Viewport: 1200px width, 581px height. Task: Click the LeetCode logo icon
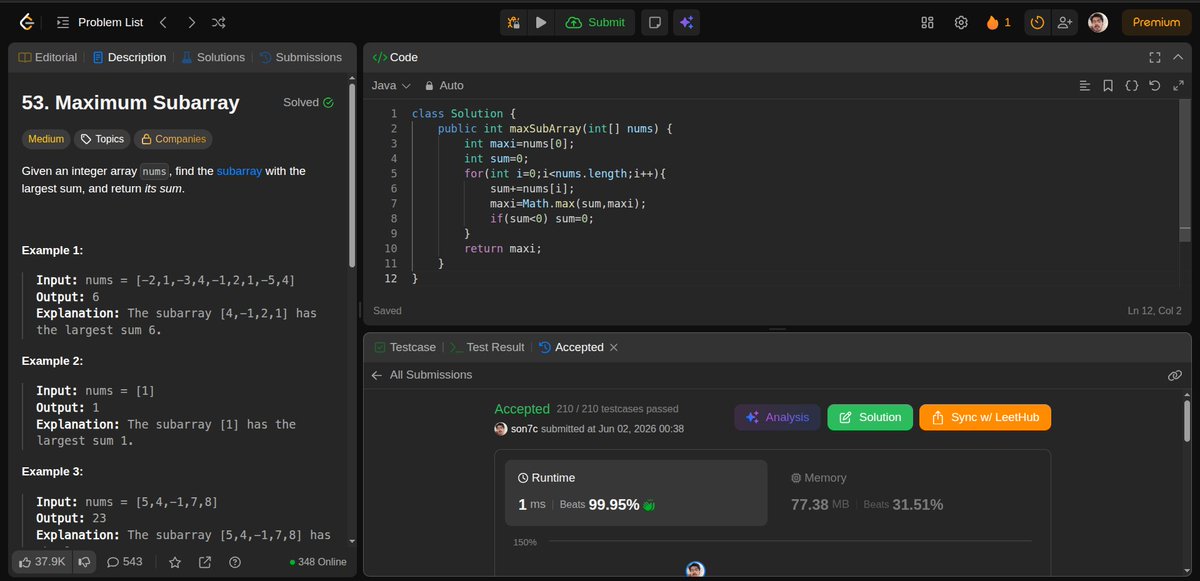[28, 22]
